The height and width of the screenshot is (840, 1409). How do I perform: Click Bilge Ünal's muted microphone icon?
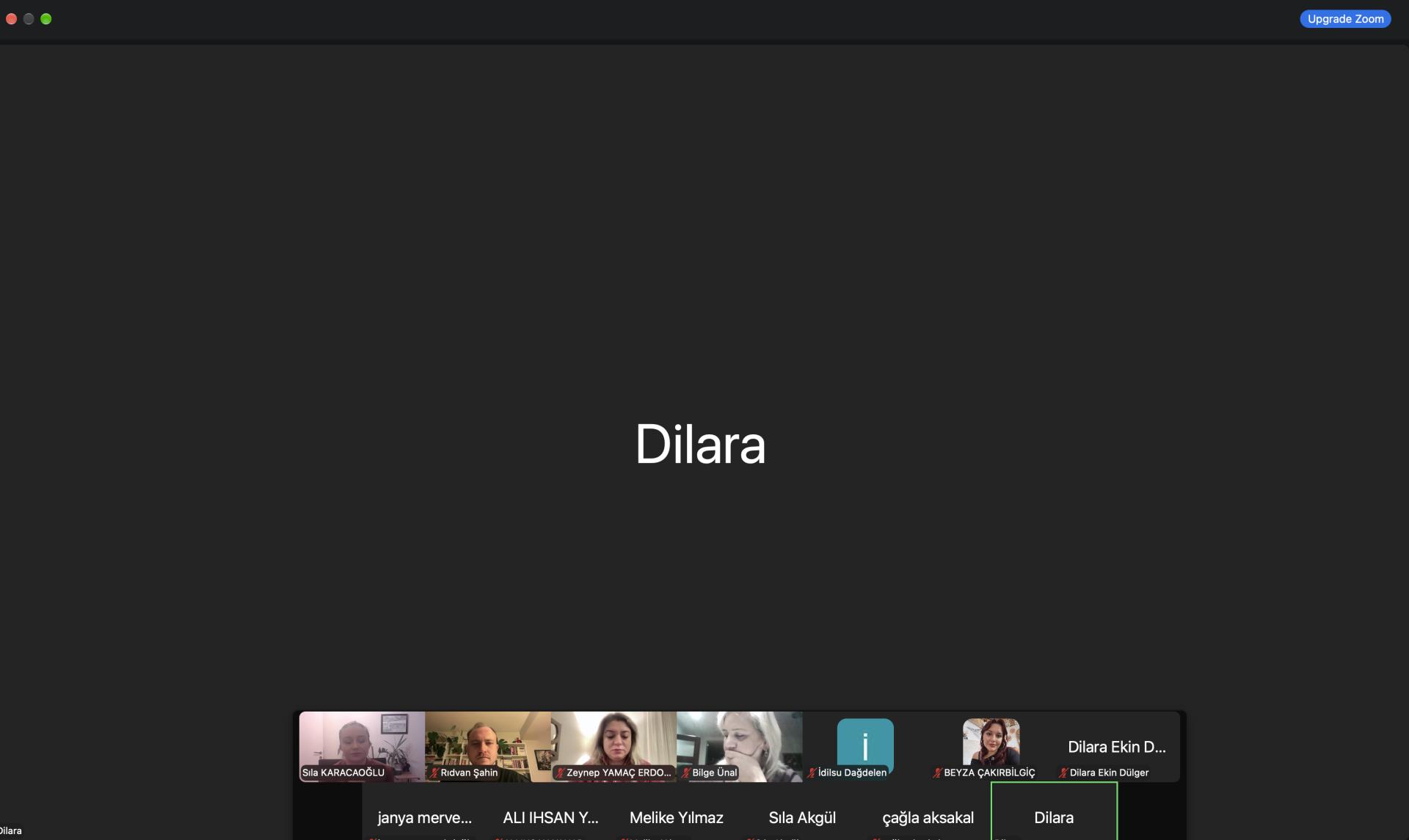pos(685,773)
